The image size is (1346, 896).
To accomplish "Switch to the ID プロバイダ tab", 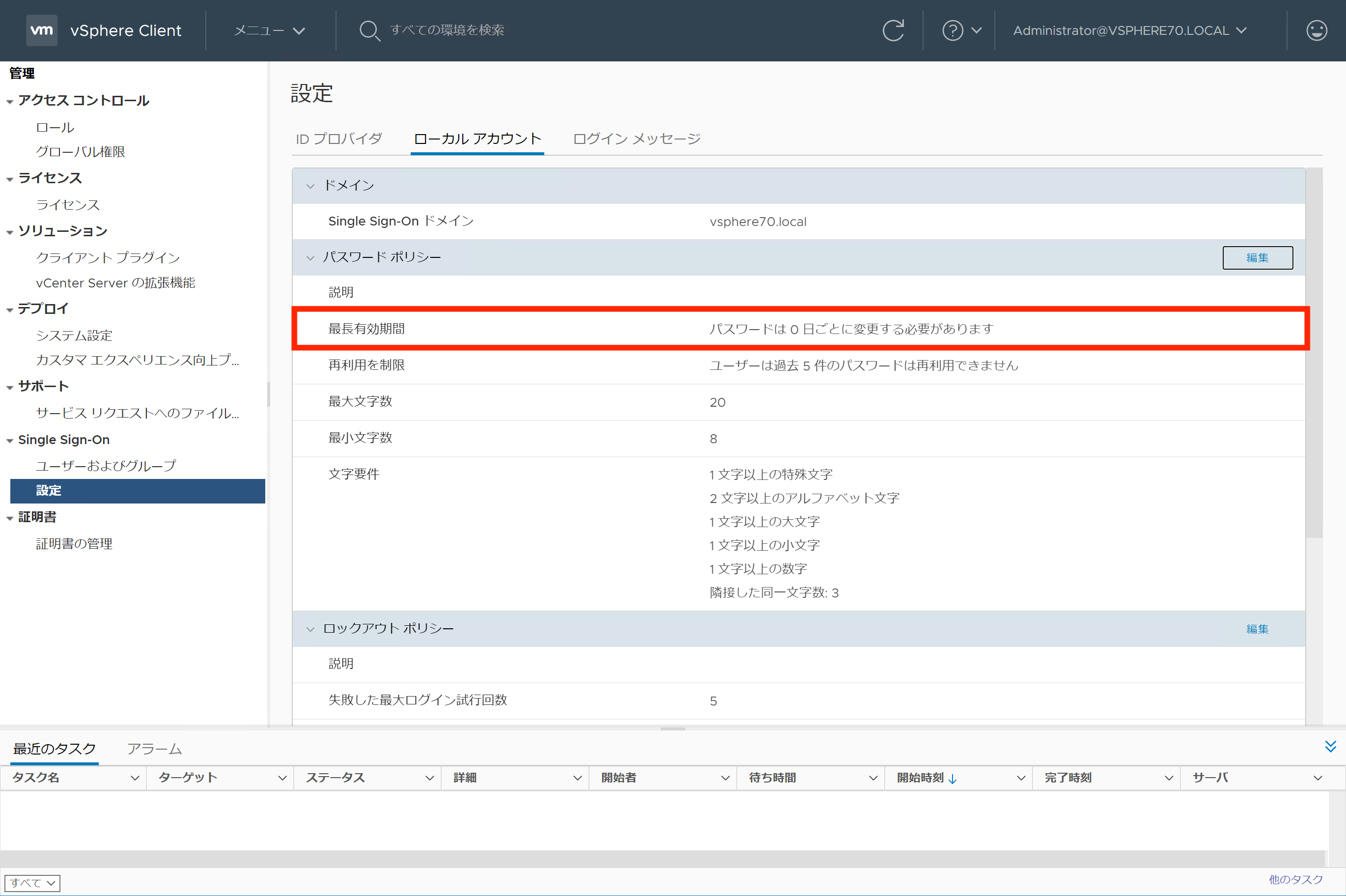I will pos(339,139).
